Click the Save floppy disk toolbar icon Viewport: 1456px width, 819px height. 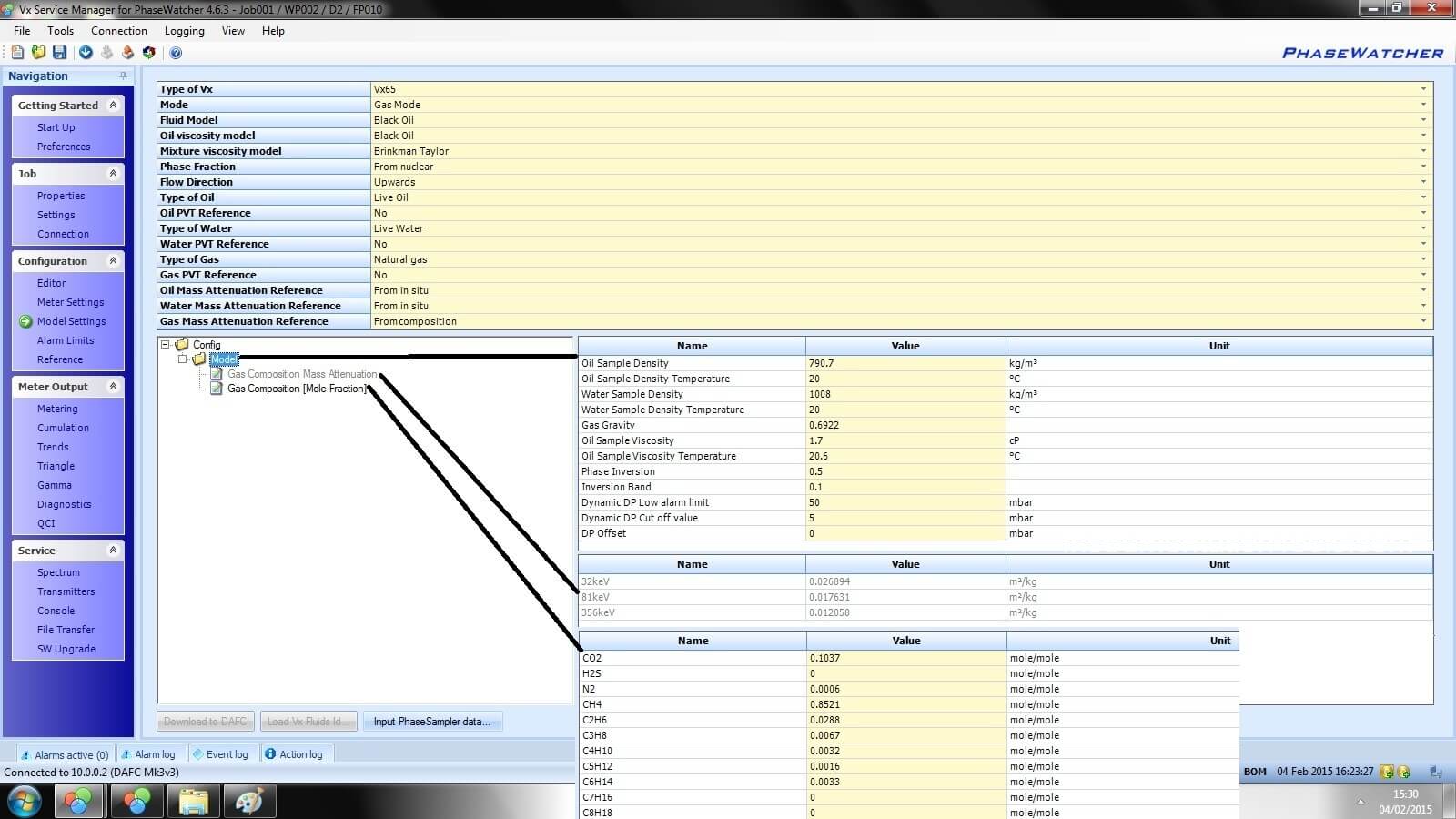coord(59,53)
